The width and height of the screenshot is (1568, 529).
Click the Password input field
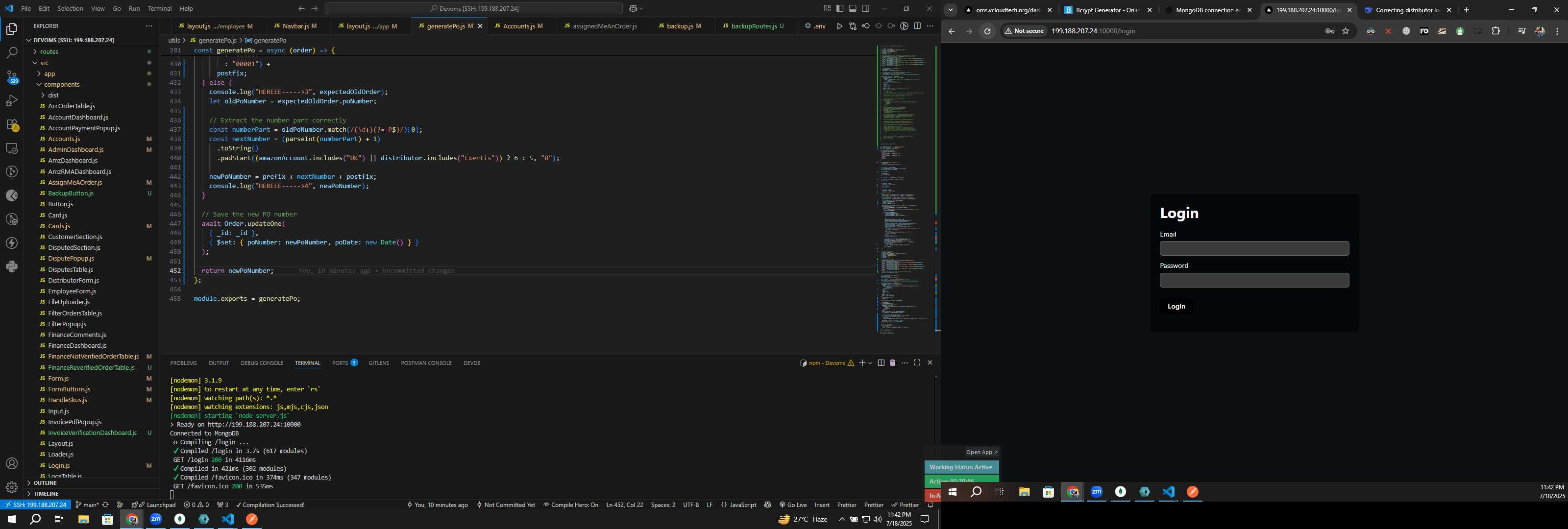(x=1254, y=280)
